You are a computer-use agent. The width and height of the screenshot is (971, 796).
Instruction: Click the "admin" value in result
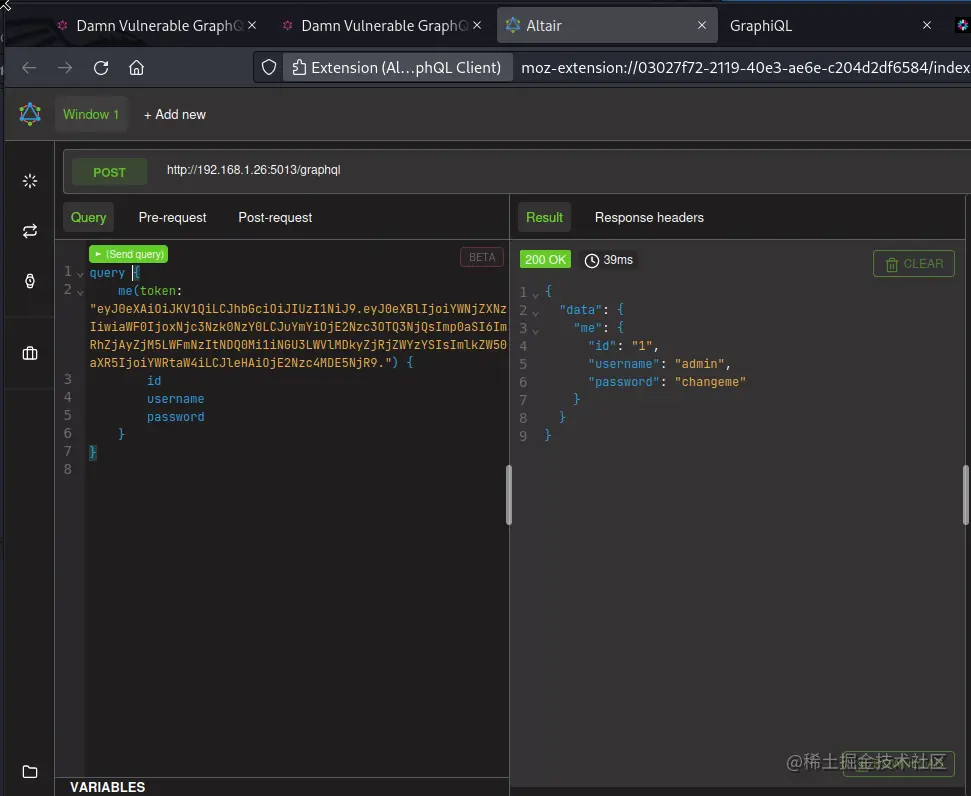tap(699, 364)
